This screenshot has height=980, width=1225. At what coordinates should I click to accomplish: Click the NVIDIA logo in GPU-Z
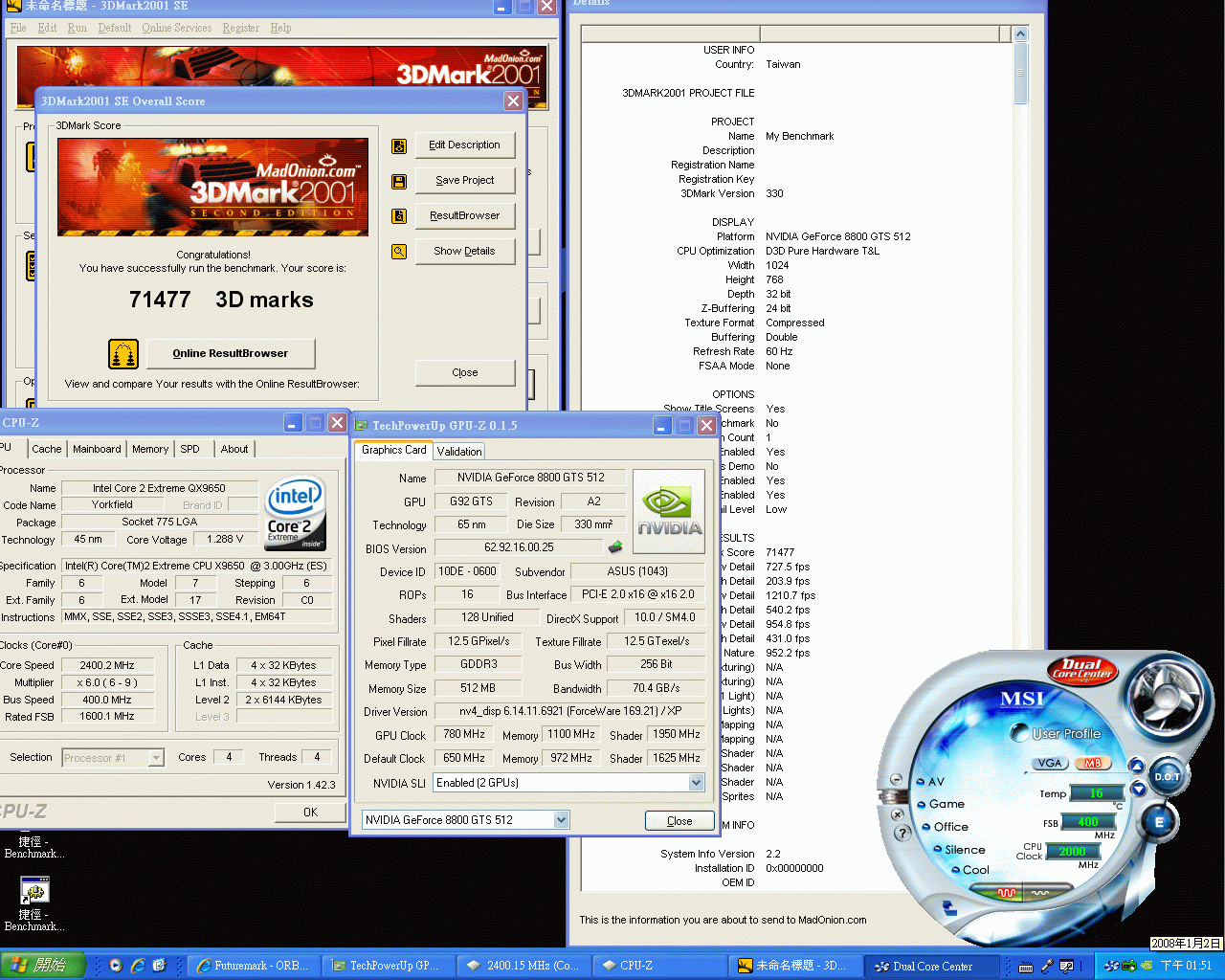[x=669, y=511]
